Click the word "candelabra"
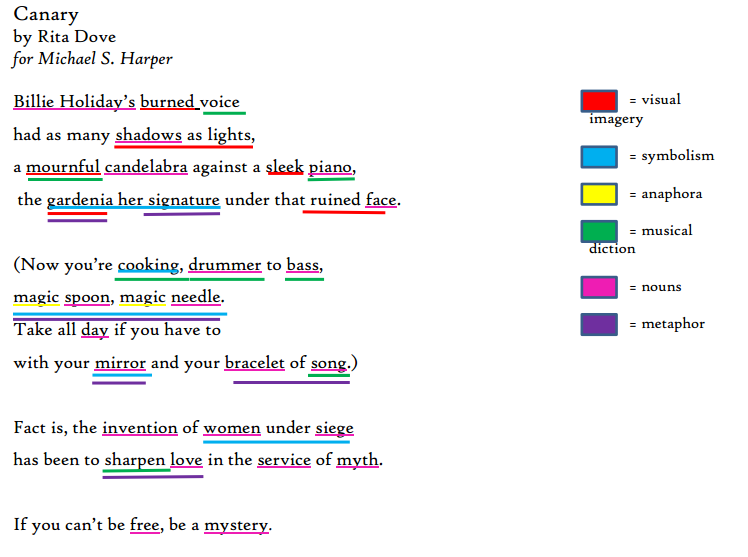Image resolution: width=748 pixels, height=557 pixels. (146, 167)
